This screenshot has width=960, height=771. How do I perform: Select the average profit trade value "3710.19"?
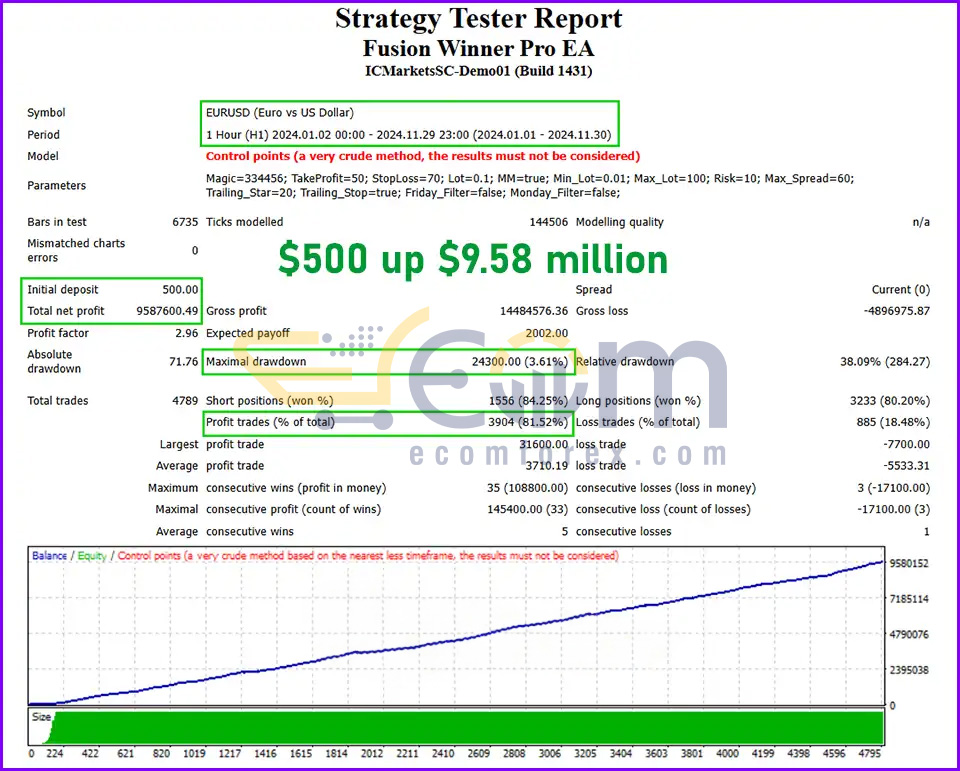coord(547,466)
